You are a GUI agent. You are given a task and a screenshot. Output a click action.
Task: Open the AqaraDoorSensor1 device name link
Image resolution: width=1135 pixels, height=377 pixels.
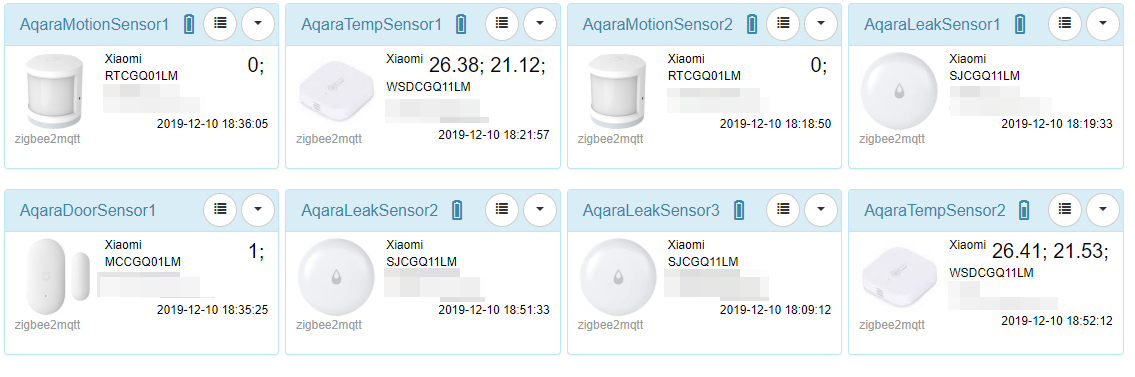coord(88,211)
